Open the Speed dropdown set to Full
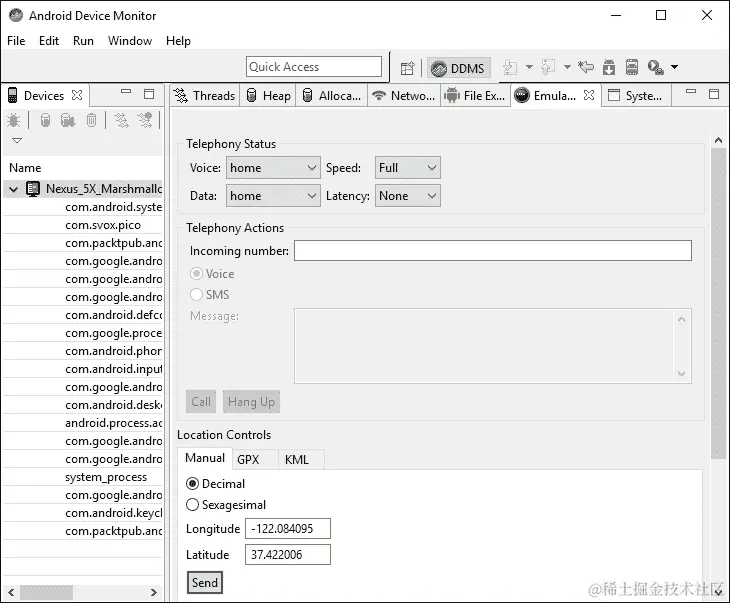The height and width of the screenshot is (603, 730). pos(408,168)
